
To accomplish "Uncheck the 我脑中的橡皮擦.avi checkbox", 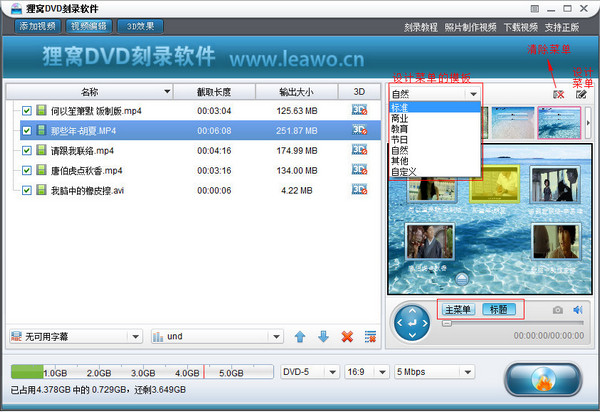I will point(26,191).
